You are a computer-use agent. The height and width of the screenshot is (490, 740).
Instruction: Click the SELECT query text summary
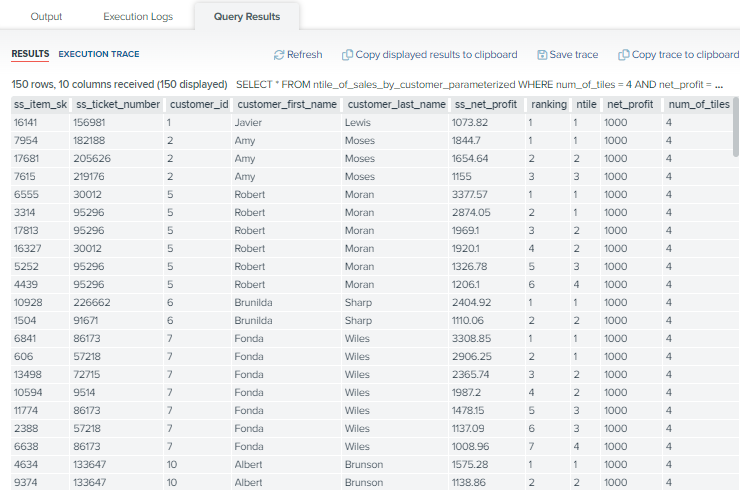coord(479,84)
